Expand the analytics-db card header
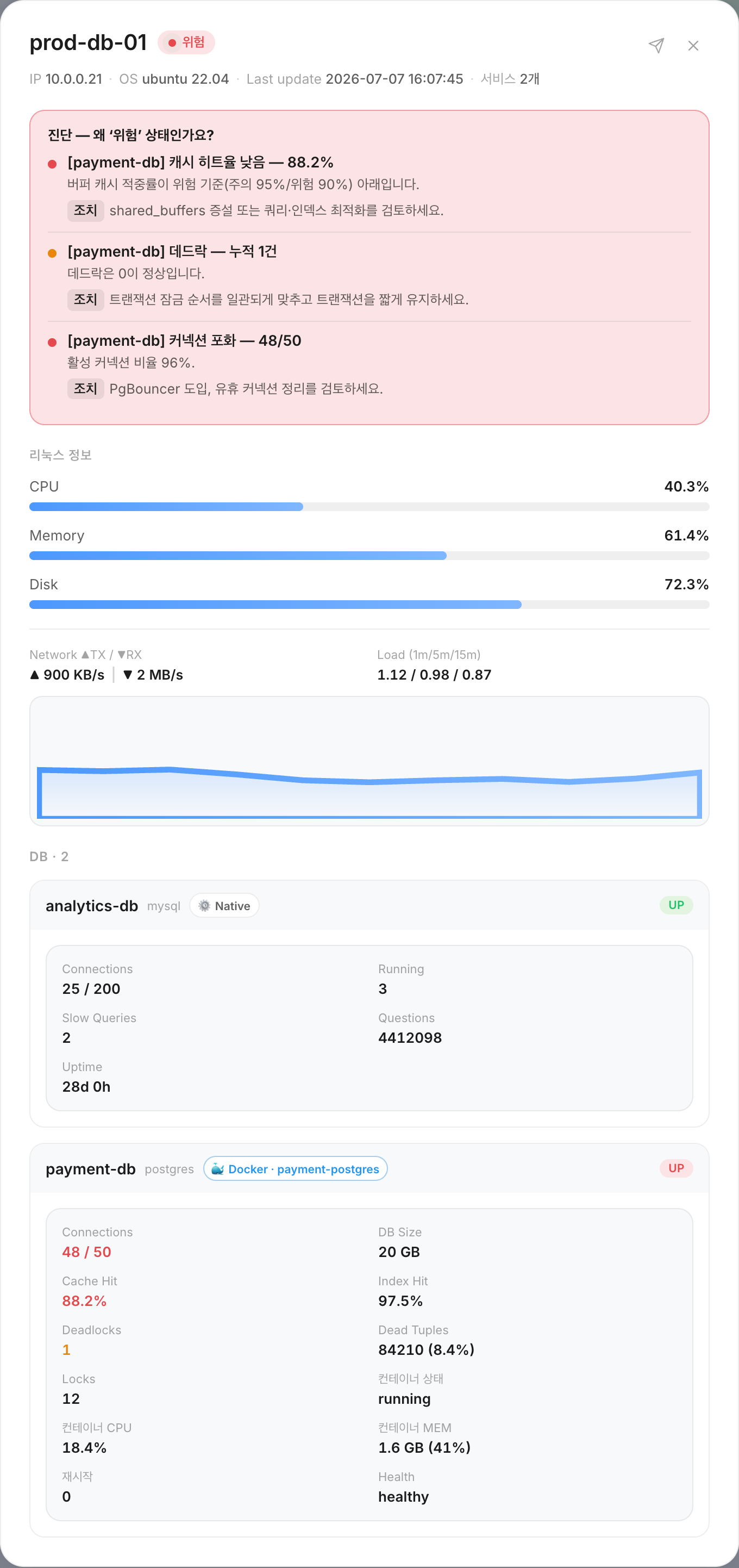This screenshot has width=739, height=1568. point(369,905)
